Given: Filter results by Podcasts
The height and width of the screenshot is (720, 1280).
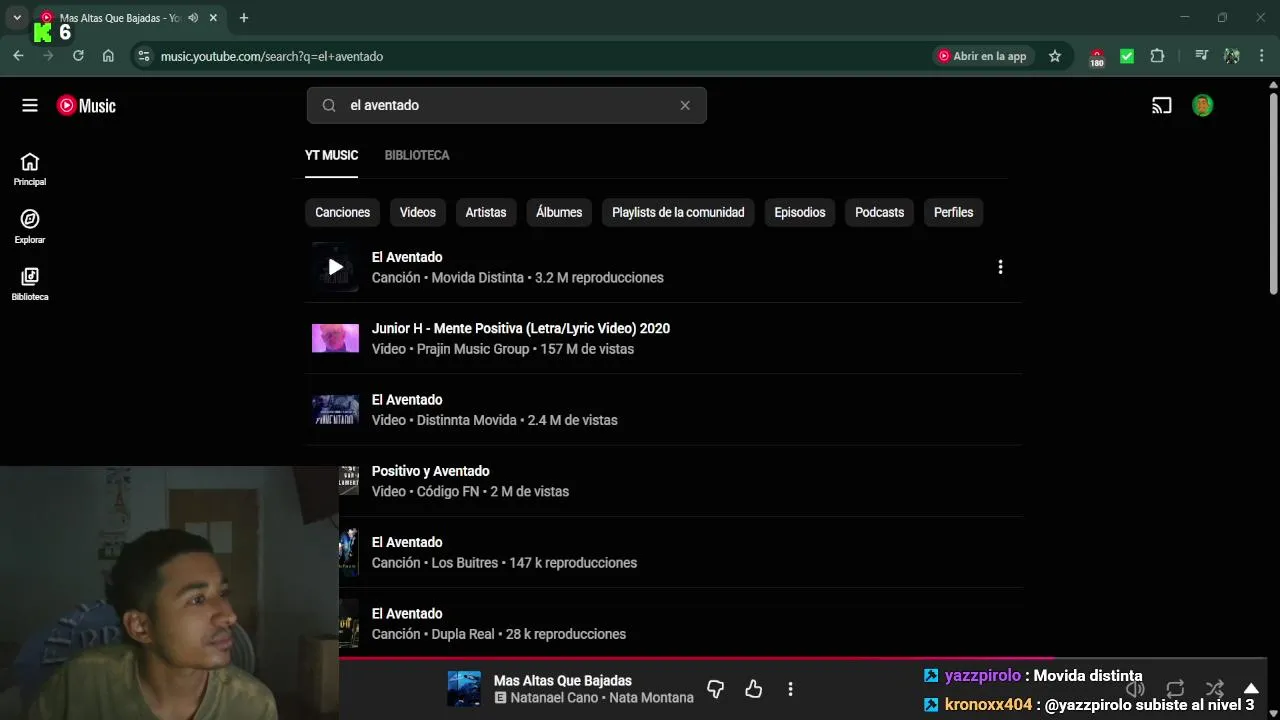Looking at the screenshot, I should (880, 212).
